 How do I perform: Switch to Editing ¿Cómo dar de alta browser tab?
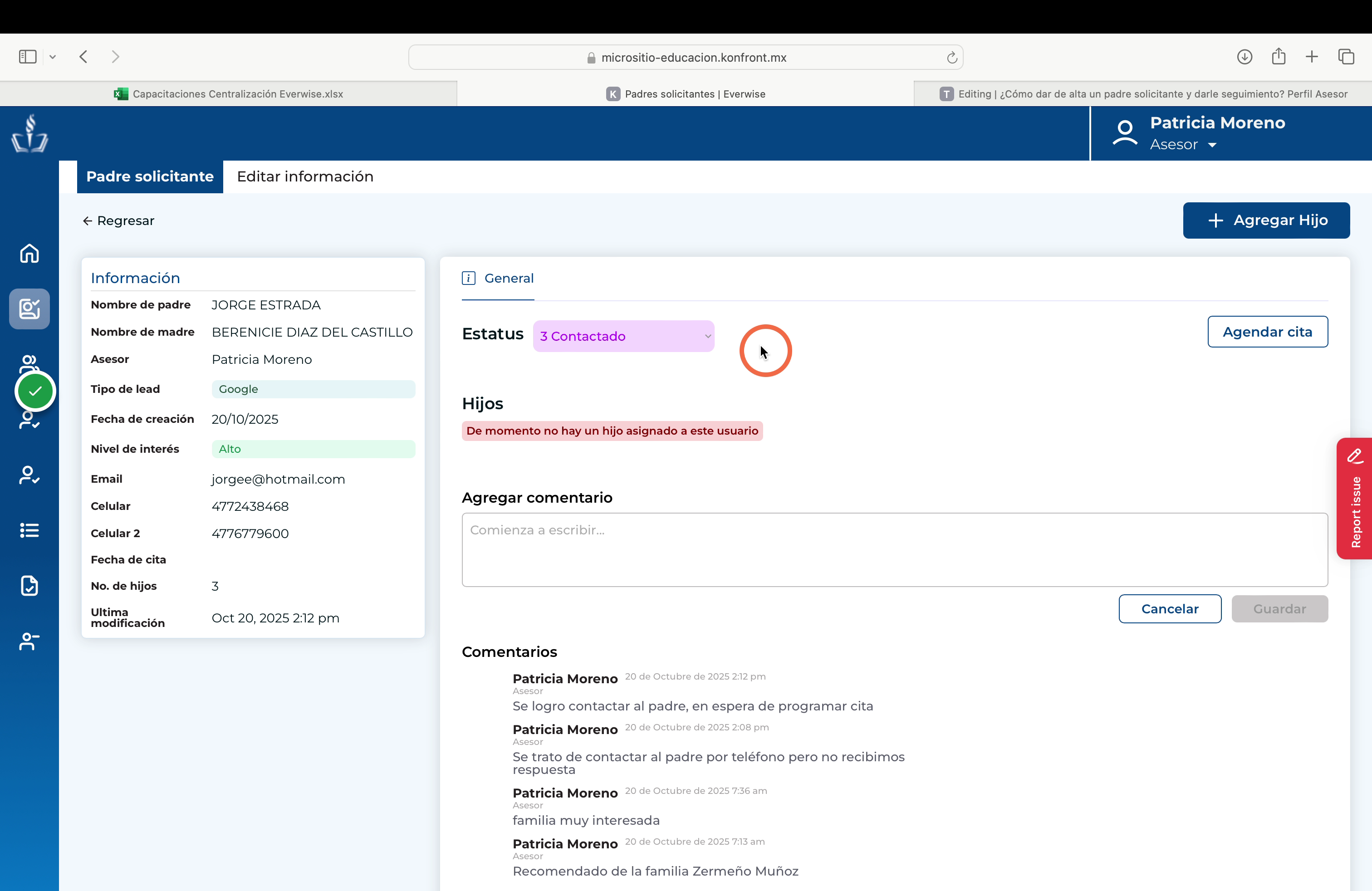point(1143,94)
